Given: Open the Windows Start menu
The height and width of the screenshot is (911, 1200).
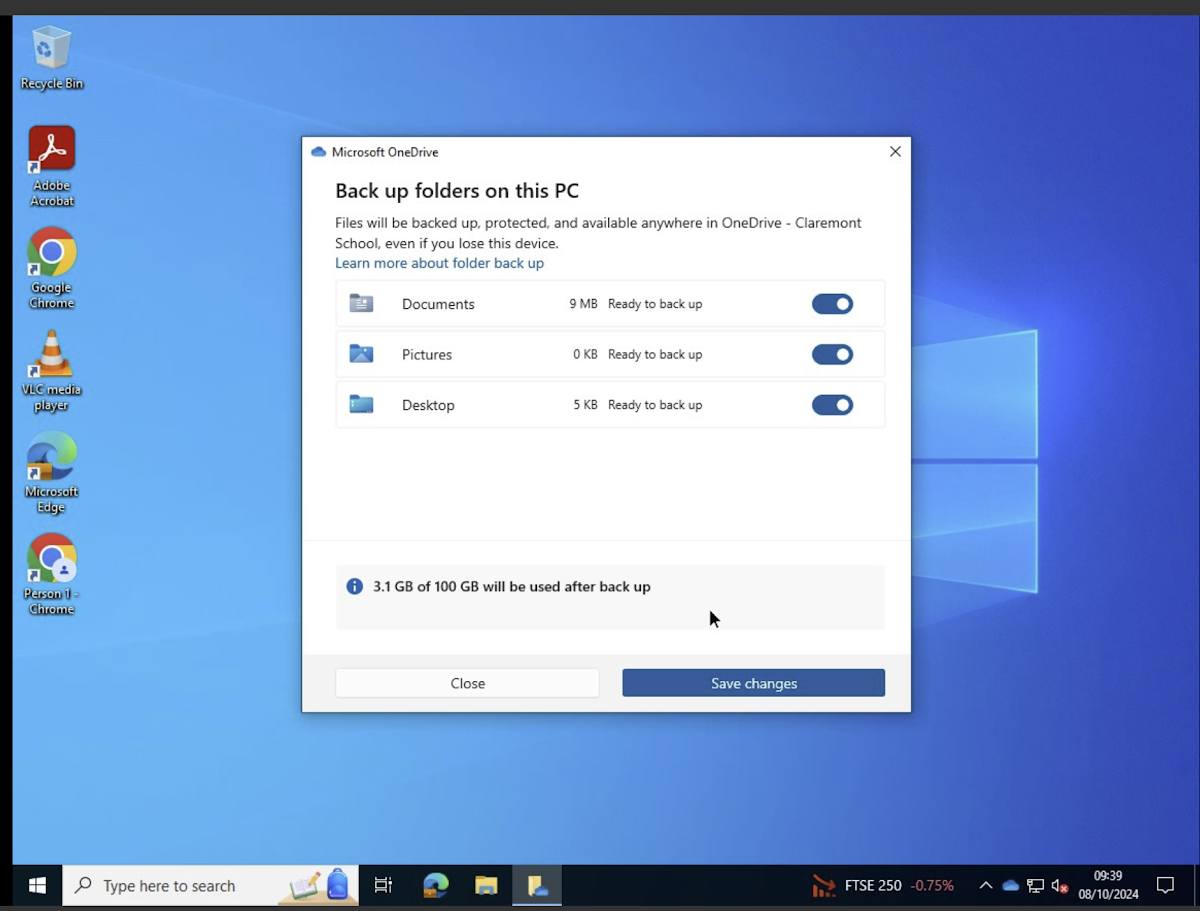Looking at the screenshot, I should click(x=37, y=886).
